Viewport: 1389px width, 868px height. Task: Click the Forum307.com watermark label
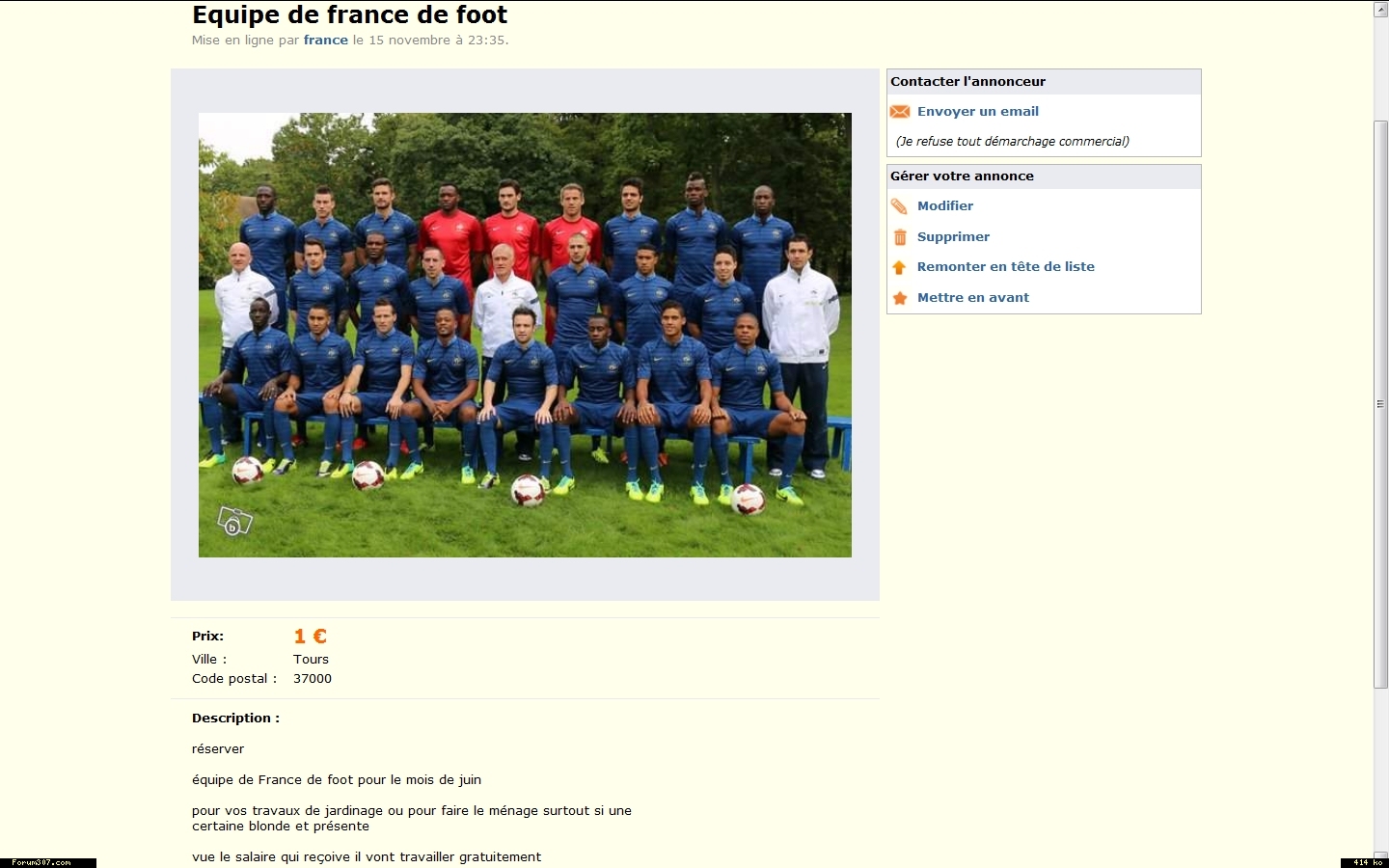click(48, 863)
